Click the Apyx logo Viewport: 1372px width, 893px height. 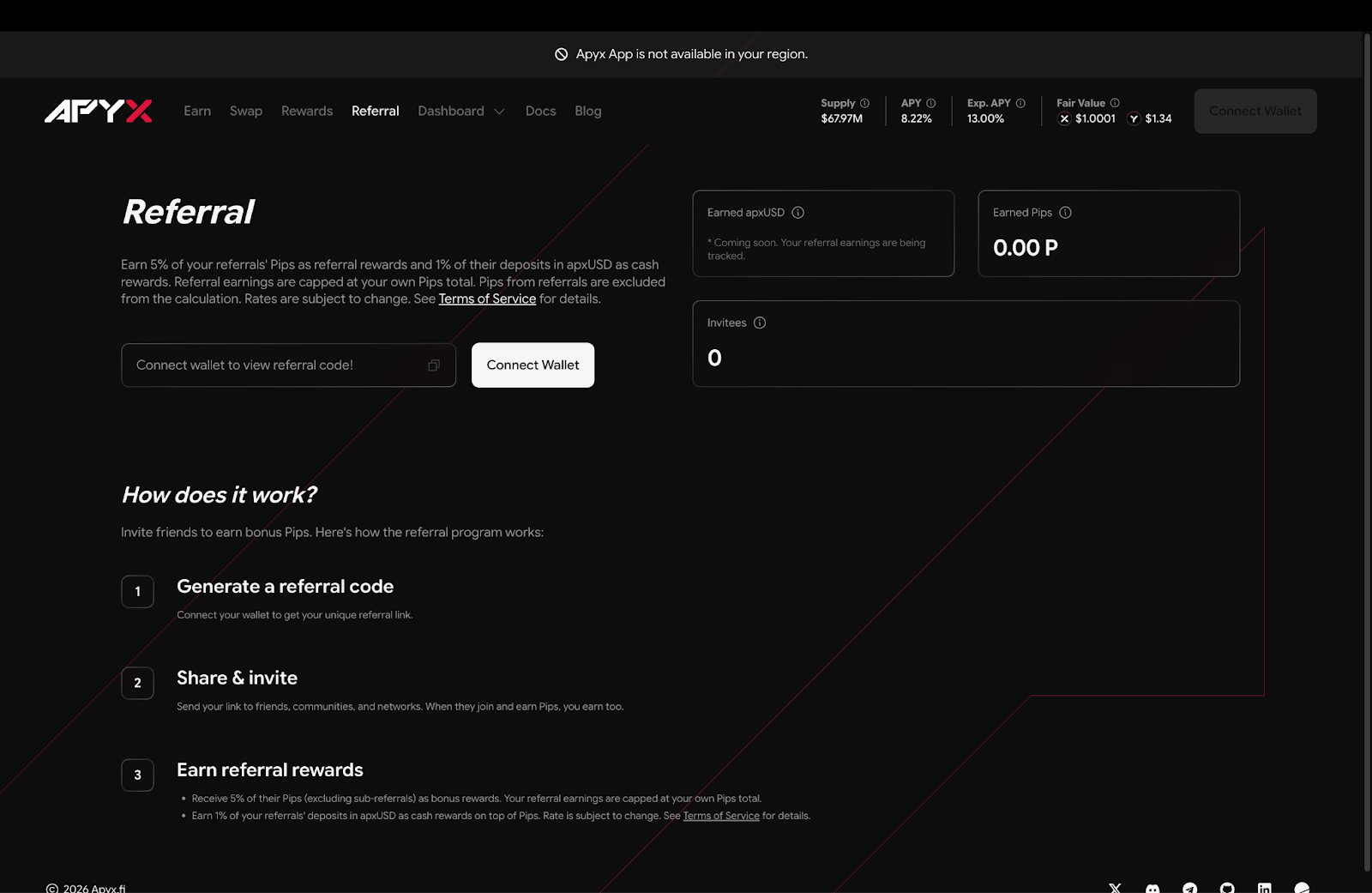99,111
